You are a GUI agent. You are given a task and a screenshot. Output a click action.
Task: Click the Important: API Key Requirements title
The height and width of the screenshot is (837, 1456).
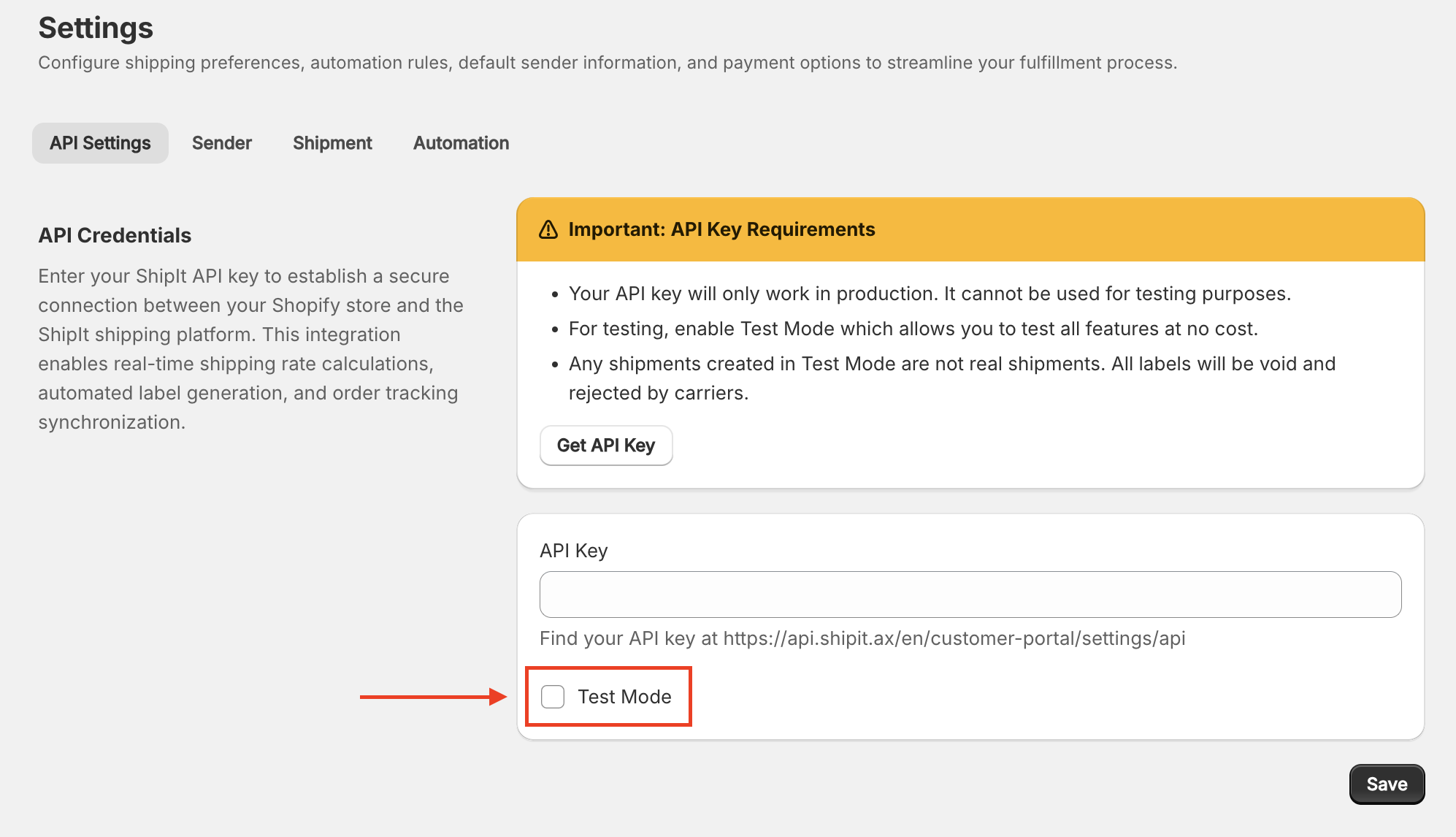(721, 229)
